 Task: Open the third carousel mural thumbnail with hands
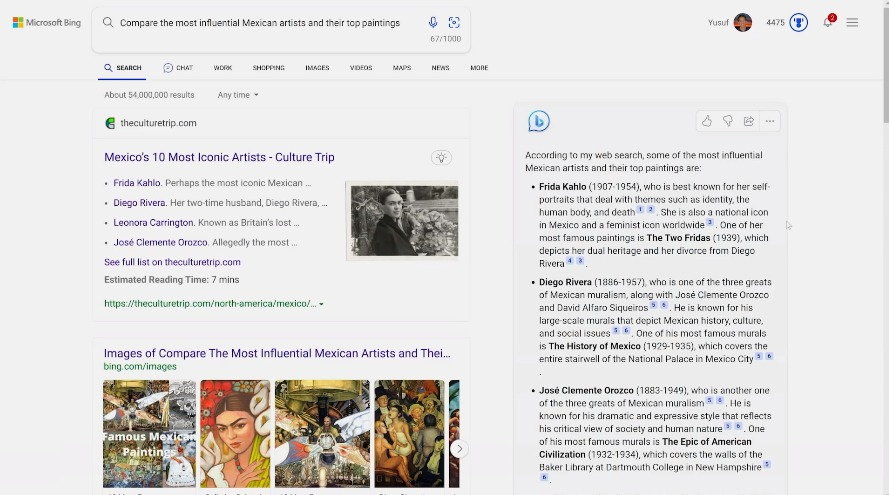[322, 434]
